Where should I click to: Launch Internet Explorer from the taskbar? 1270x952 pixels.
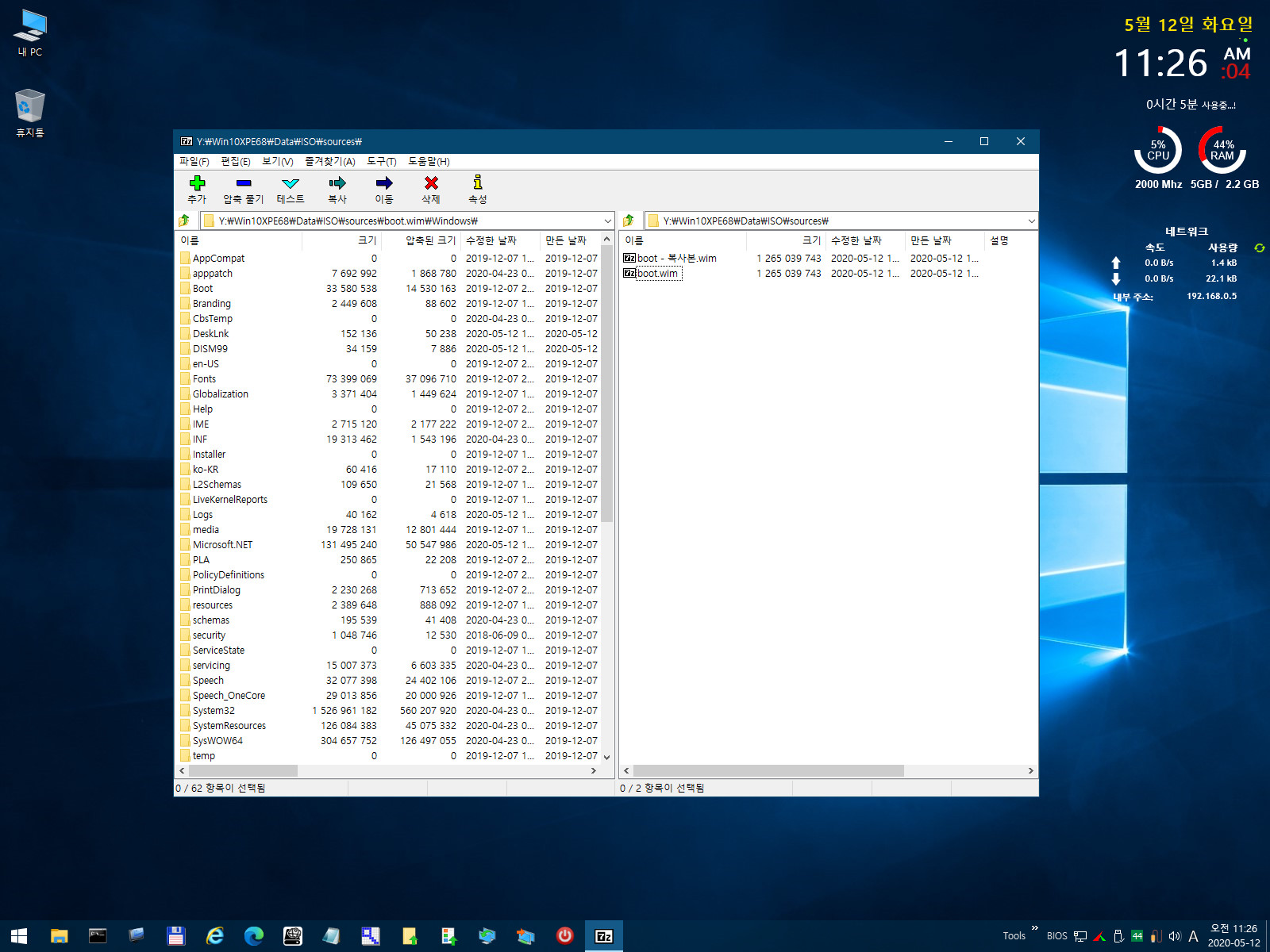[x=214, y=936]
